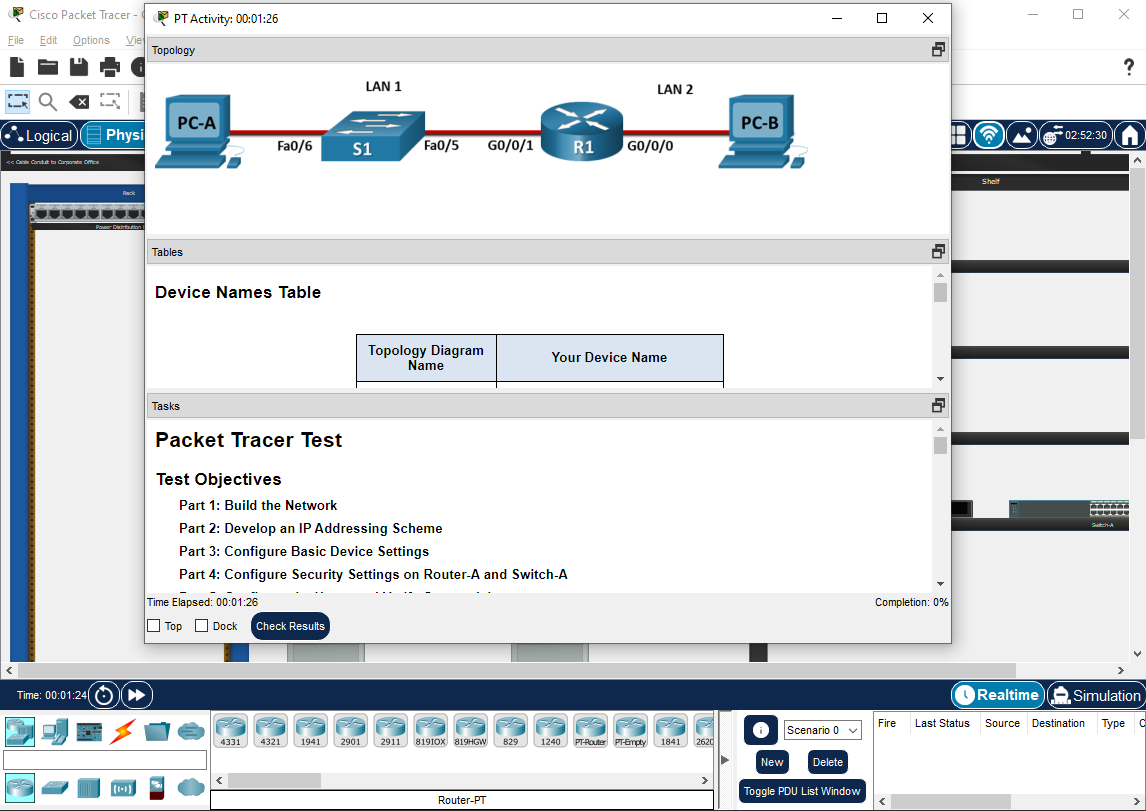
Task: Choose Wireless Devices subcategory icon
Action: pos(123,788)
